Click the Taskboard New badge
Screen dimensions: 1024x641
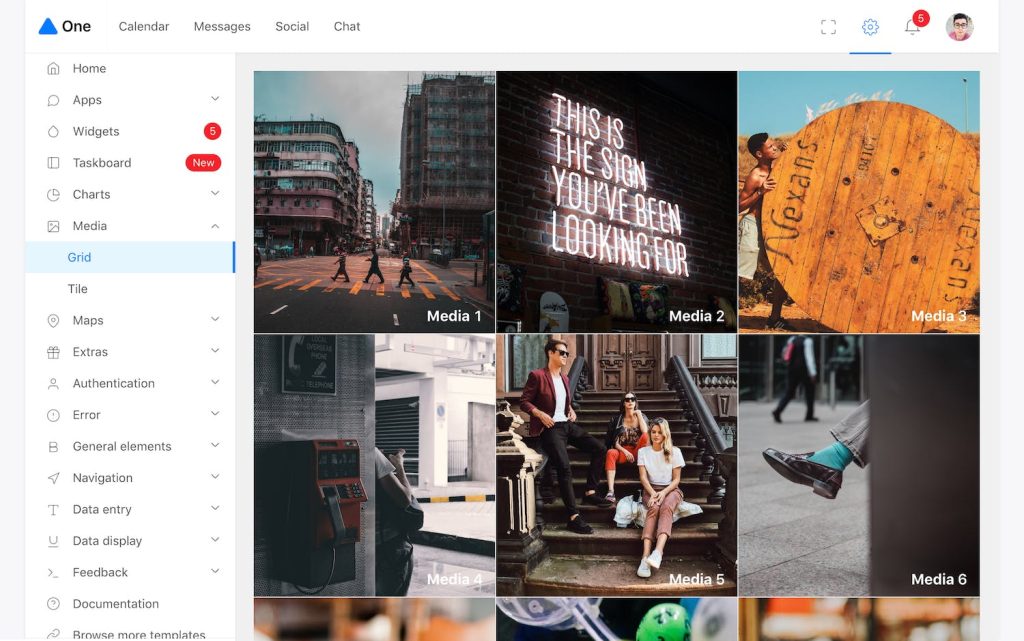[x=203, y=163]
